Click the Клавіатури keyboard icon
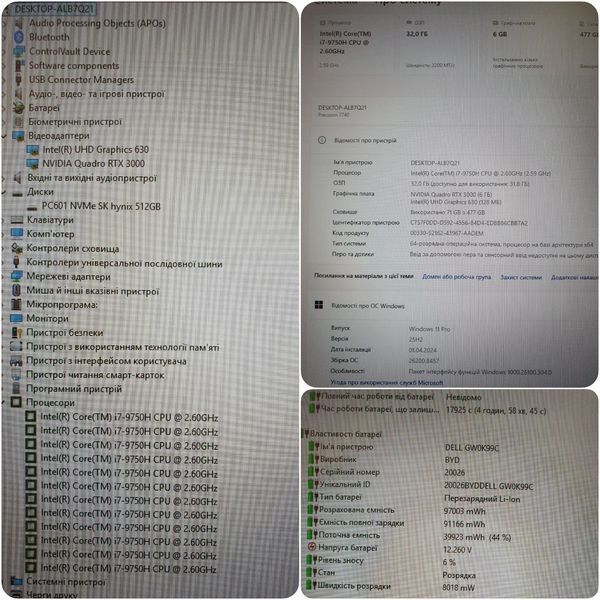600x600 pixels. pos(17,220)
